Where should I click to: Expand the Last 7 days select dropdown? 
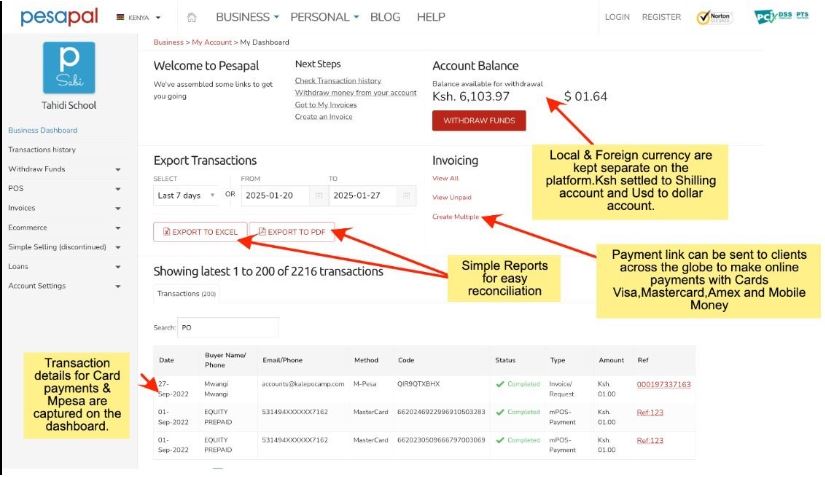pyautogui.click(x=185, y=195)
